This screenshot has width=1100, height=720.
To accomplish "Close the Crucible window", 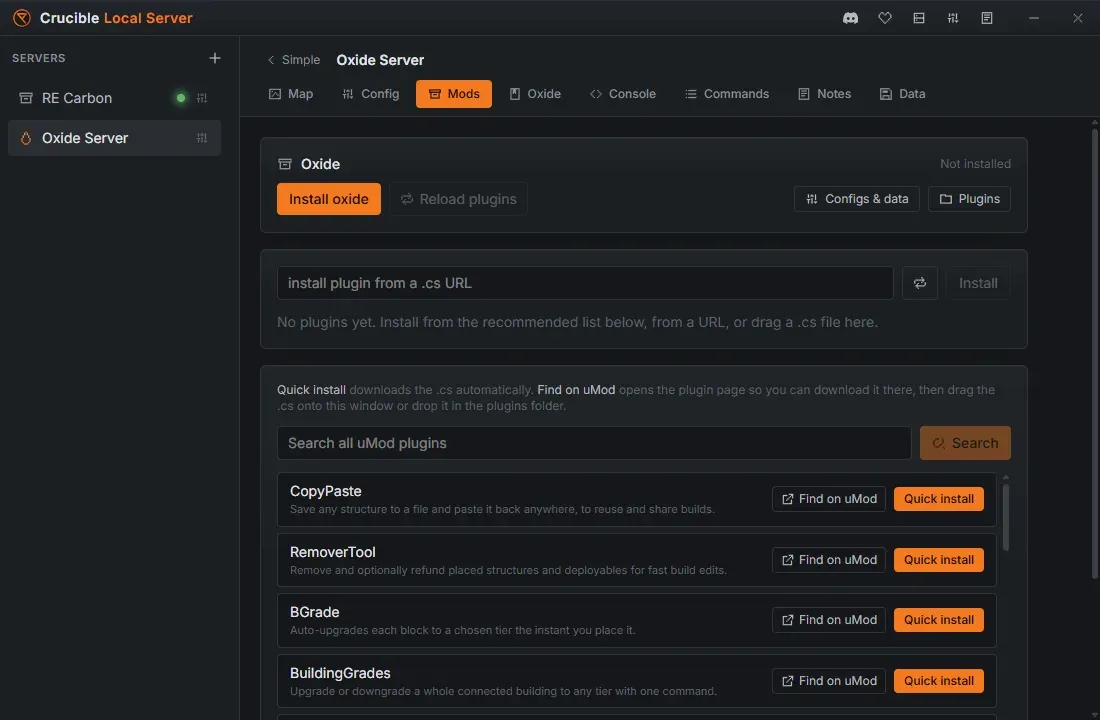I will click(x=1078, y=18).
